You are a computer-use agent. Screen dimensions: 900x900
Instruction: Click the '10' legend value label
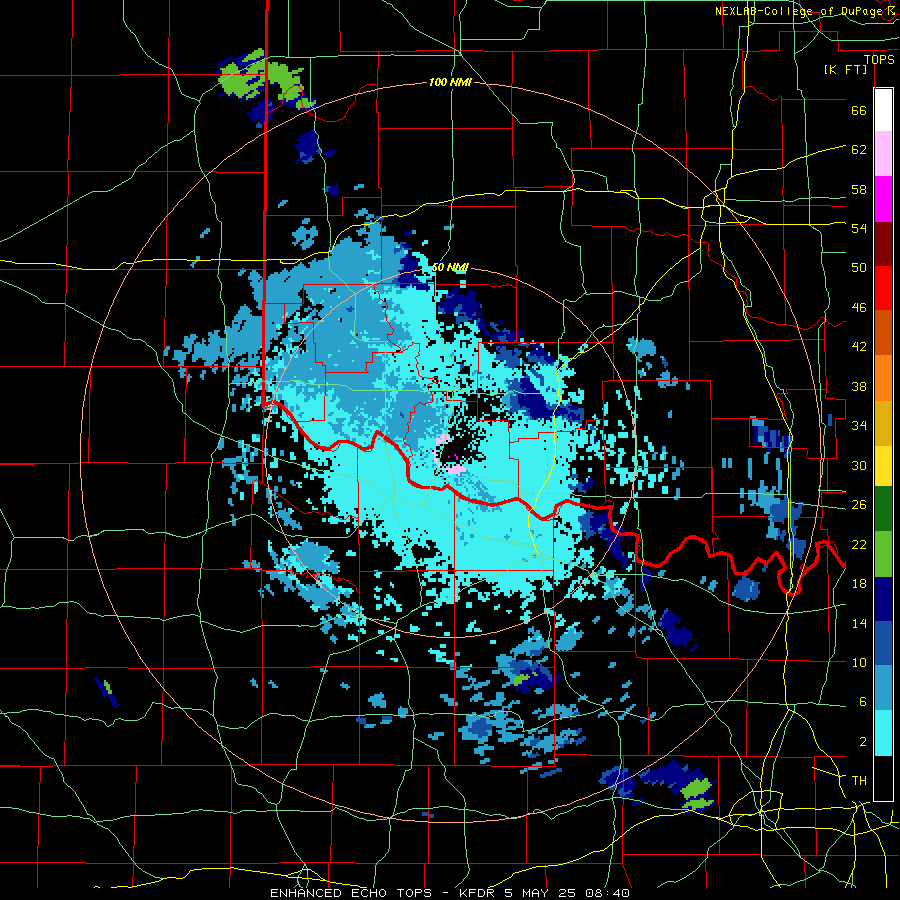click(859, 662)
